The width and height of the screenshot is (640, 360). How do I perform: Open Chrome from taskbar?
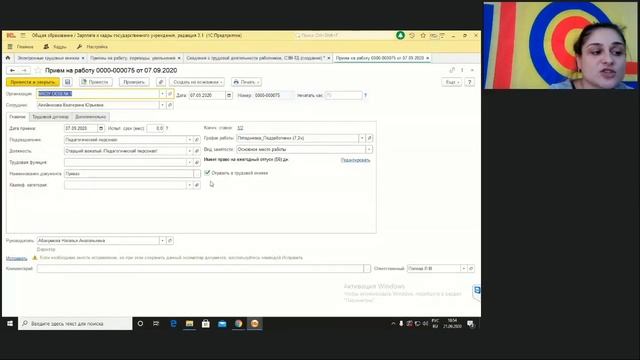[238, 324]
